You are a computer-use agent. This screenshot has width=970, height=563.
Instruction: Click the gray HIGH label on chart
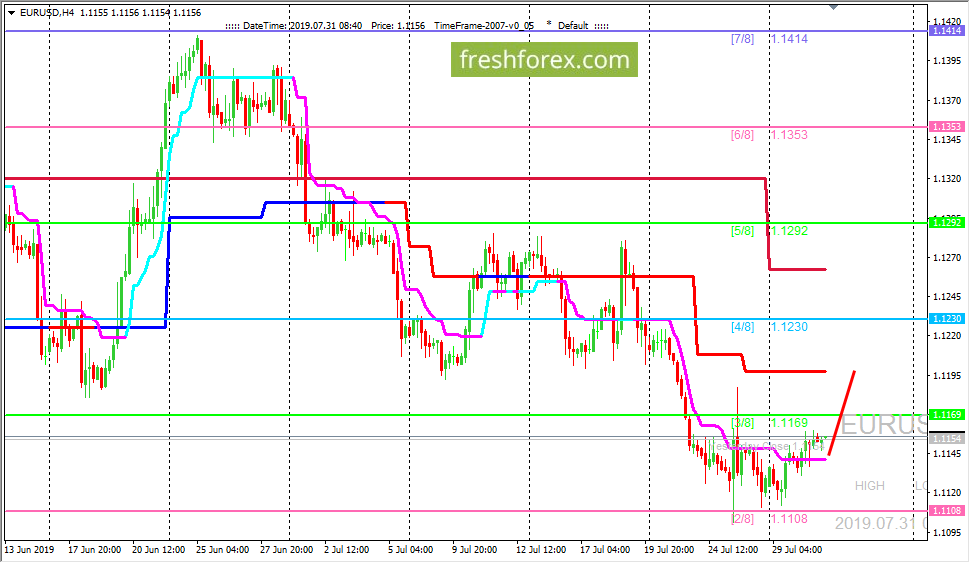(870, 486)
